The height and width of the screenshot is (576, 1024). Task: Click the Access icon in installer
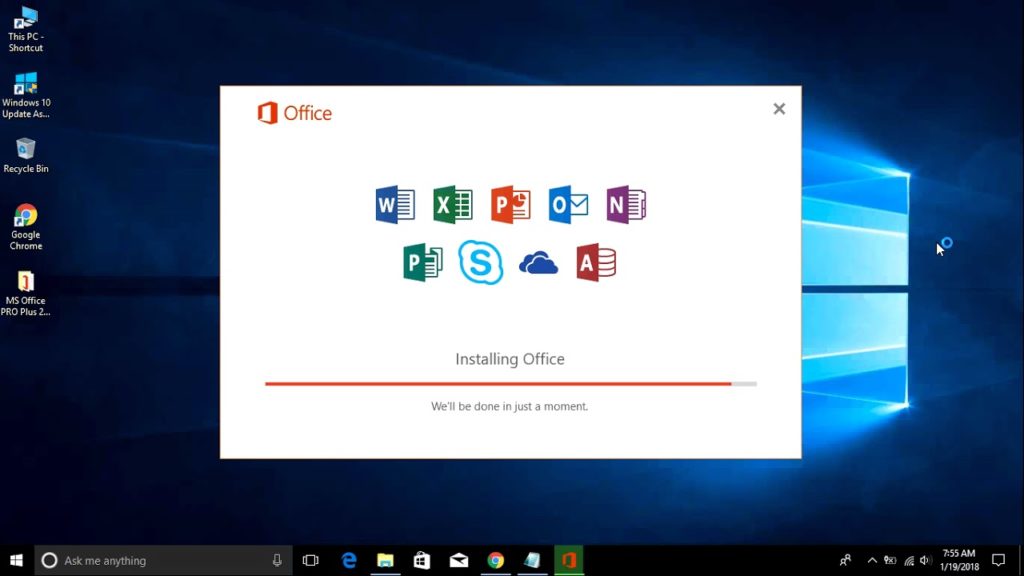596,263
